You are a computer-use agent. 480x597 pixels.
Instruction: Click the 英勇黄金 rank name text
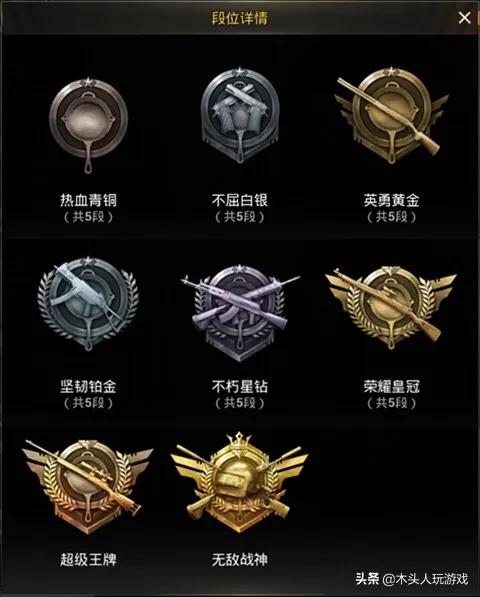point(391,200)
